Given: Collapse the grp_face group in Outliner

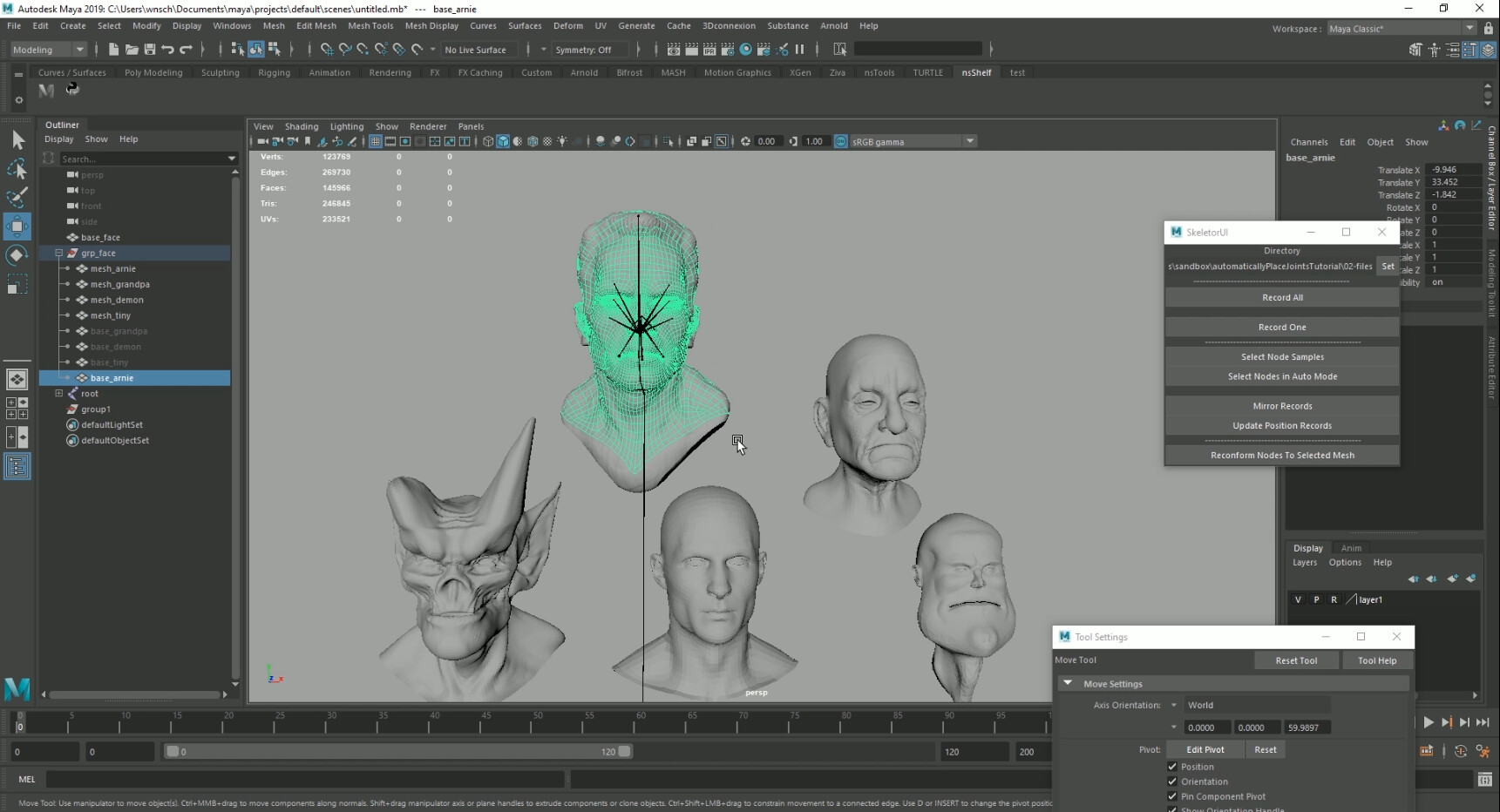Looking at the screenshot, I should (59, 253).
